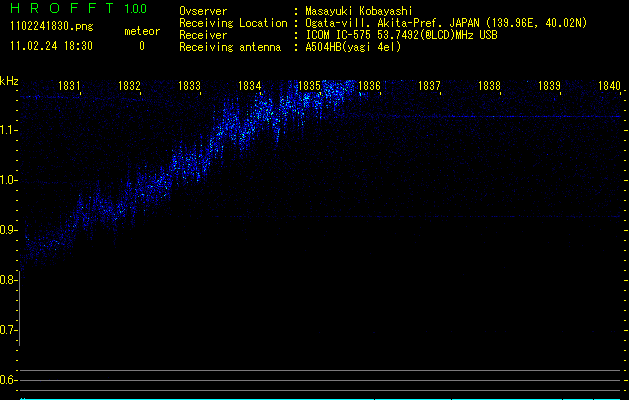The image size is (629, 400).
Task: Select the file name 1102241830.png
Action: tap(52, 27)
